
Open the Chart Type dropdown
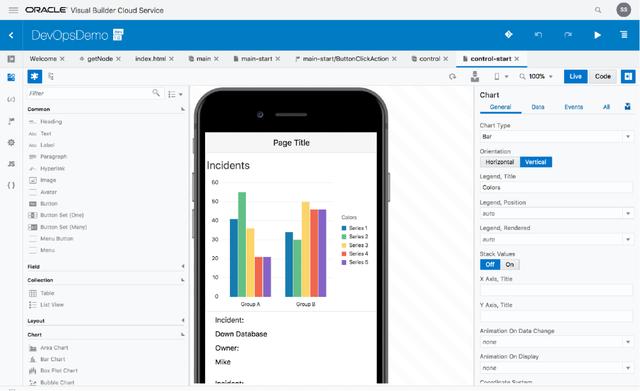tap(557, 136)
